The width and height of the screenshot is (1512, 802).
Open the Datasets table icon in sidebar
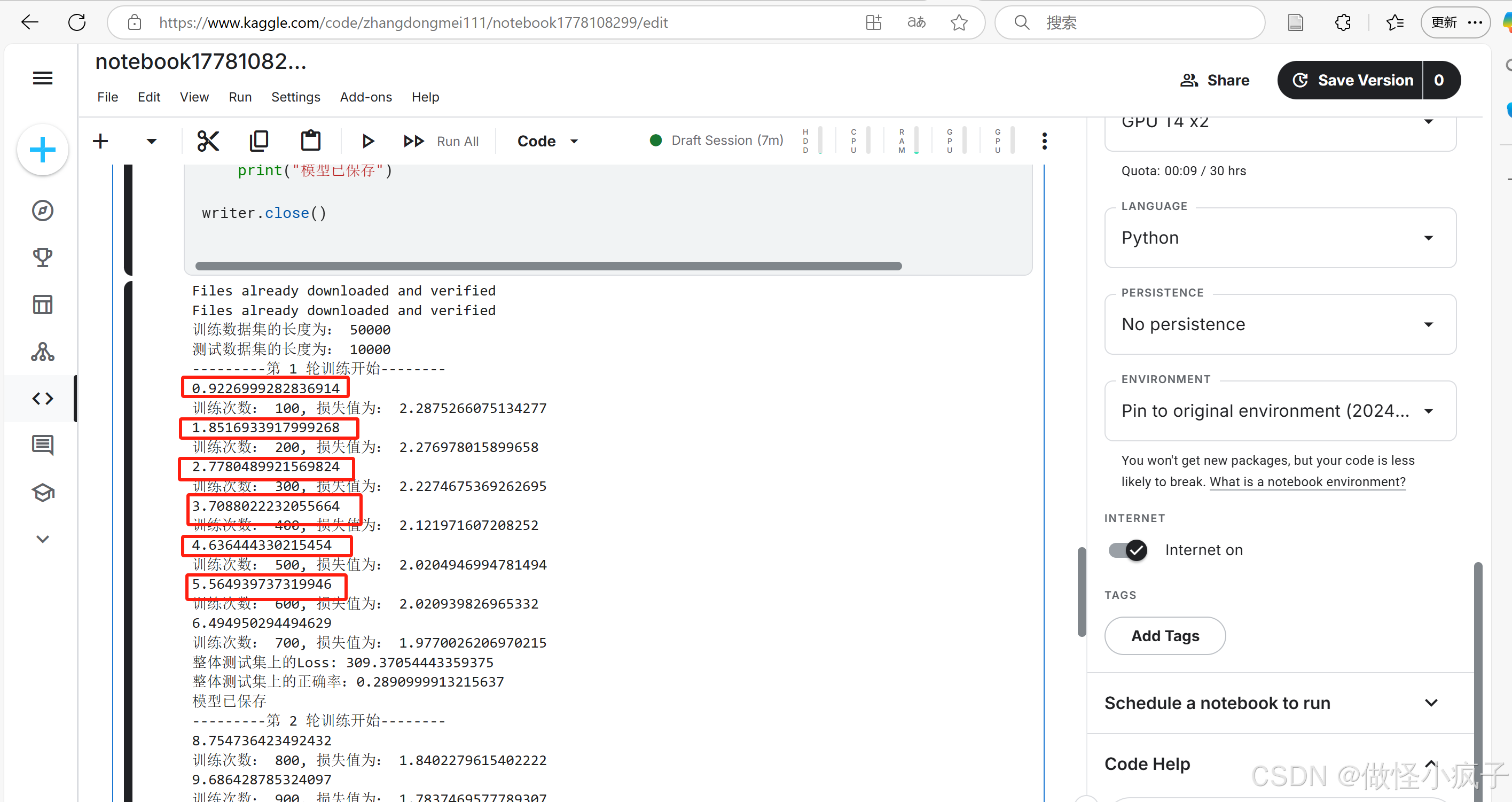pos(42,305)
